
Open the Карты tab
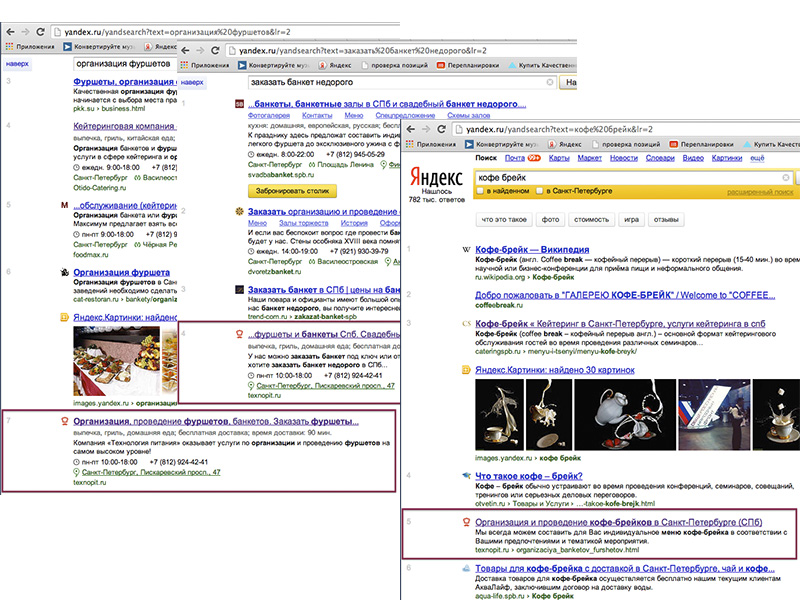(x=559, y=158)
